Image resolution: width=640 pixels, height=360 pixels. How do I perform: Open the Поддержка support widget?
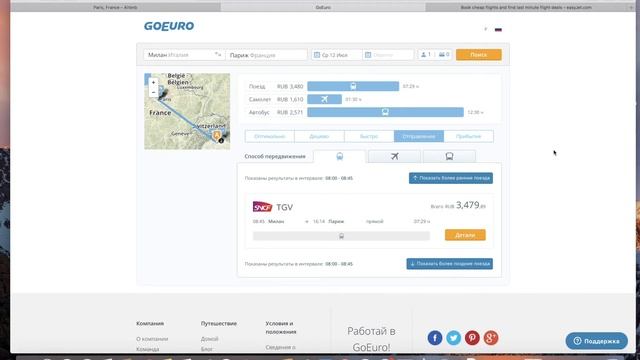[x=596, y=341]
